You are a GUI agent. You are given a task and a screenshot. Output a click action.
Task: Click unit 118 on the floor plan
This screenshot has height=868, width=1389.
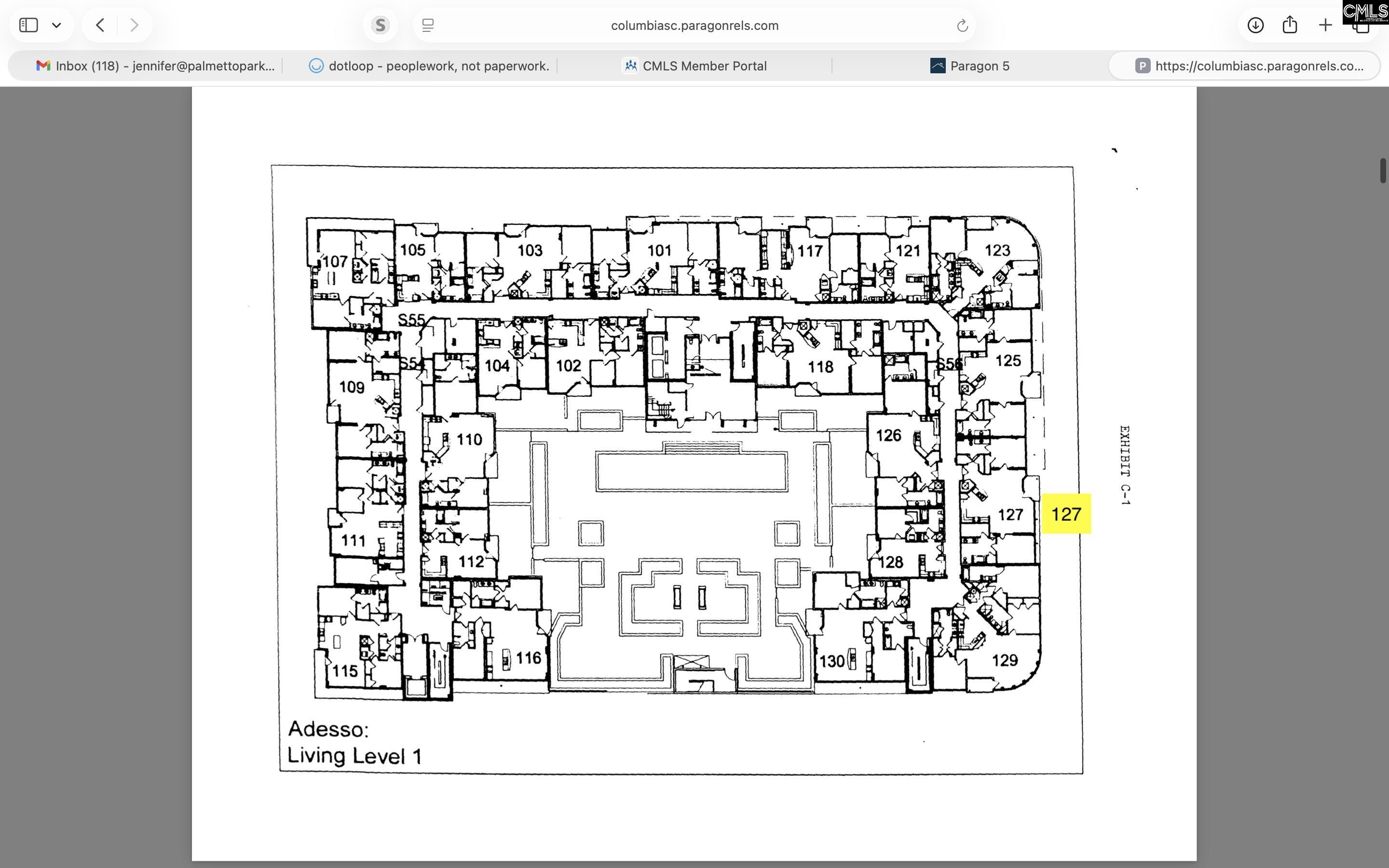820,367
